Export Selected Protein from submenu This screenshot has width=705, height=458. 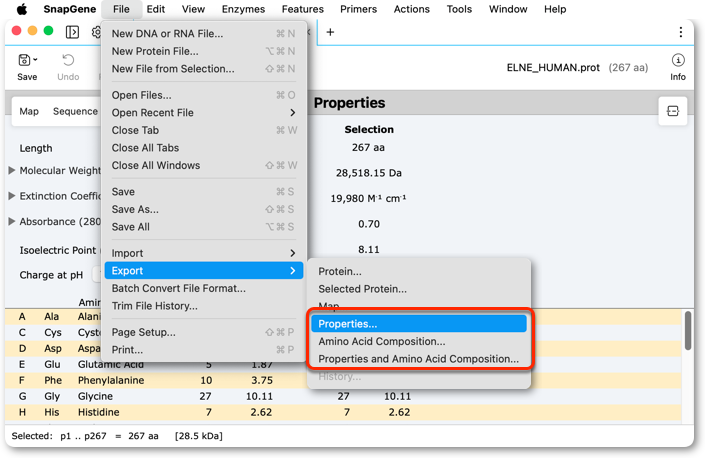click(419, 289)
